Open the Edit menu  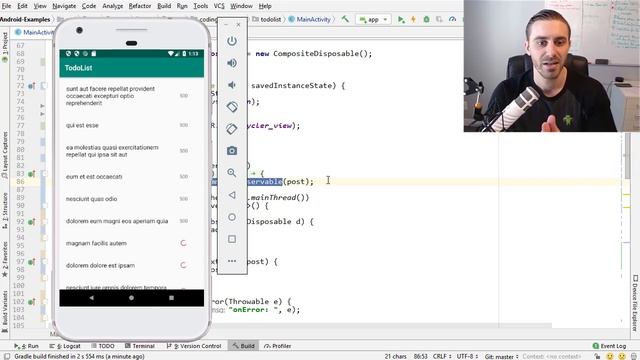click(22, 6)
